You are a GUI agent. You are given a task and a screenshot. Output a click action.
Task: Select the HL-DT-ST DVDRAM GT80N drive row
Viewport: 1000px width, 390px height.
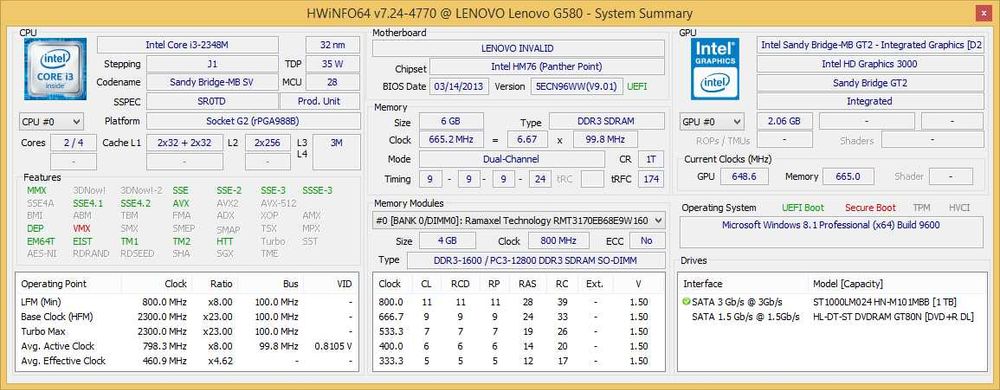pos(831,317)
